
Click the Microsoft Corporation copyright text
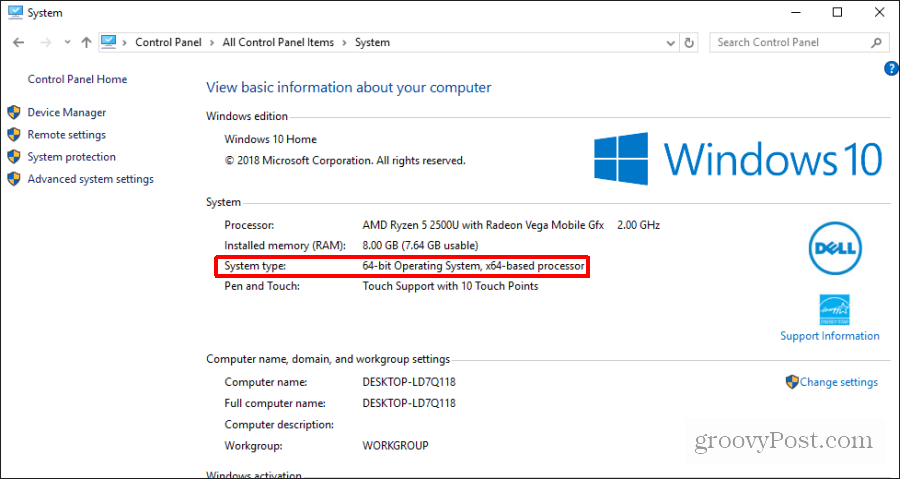345,161
